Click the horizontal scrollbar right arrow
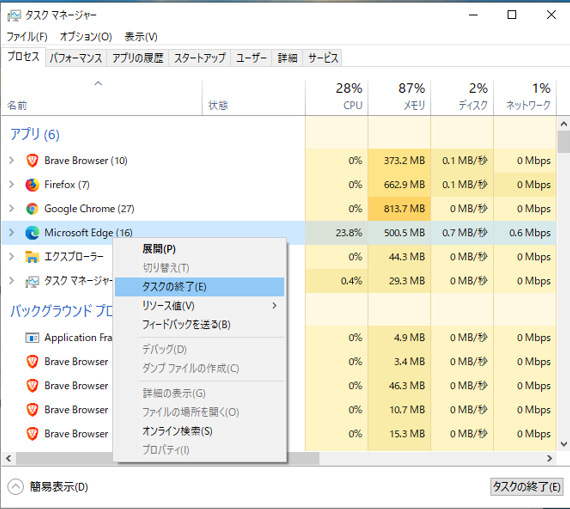570x509 pixels. click(x=550, y=458)
